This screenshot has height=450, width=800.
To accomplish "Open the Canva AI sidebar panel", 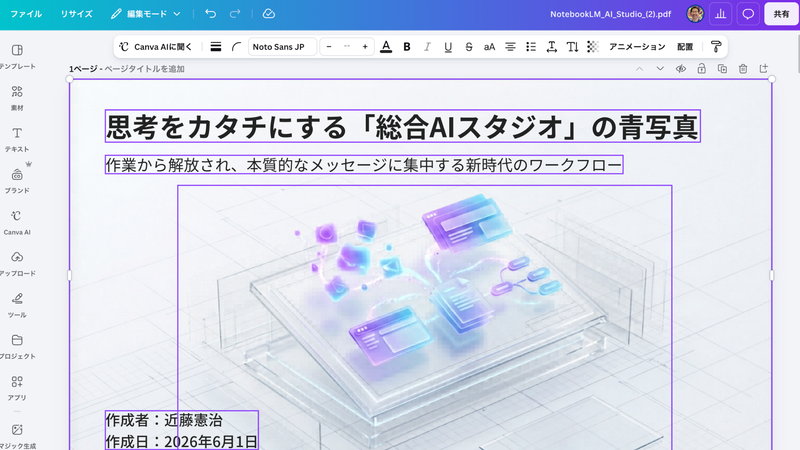I will (x=17, y=222).
